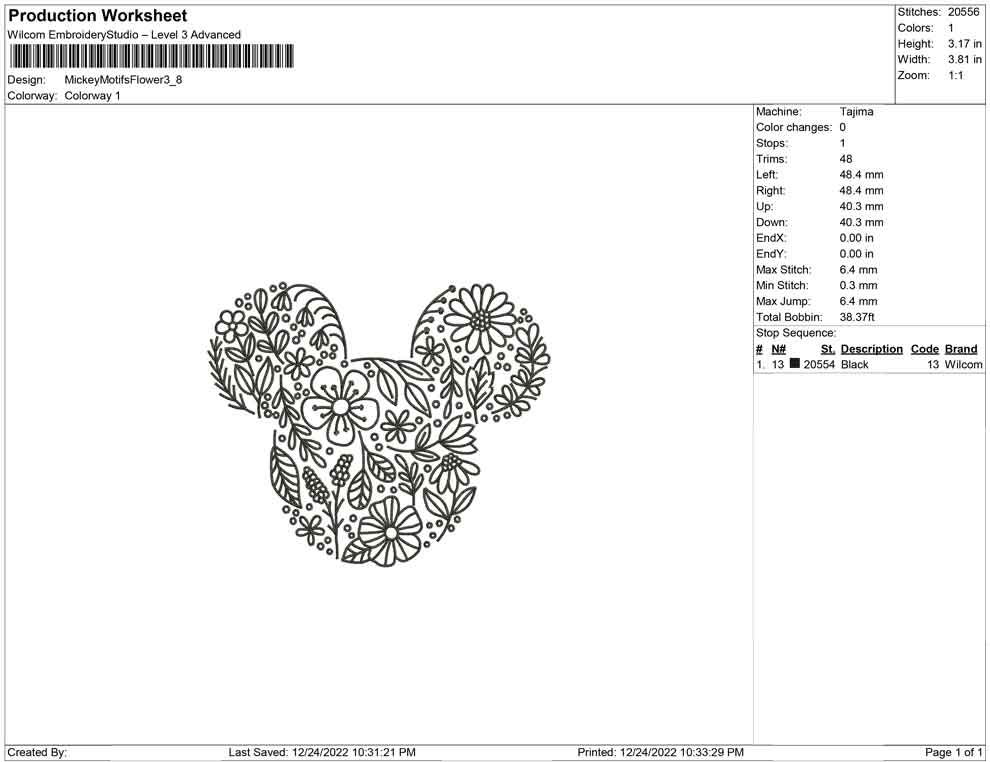
Task: Select Right value 48.4 mm
Action: coord(861,191)
